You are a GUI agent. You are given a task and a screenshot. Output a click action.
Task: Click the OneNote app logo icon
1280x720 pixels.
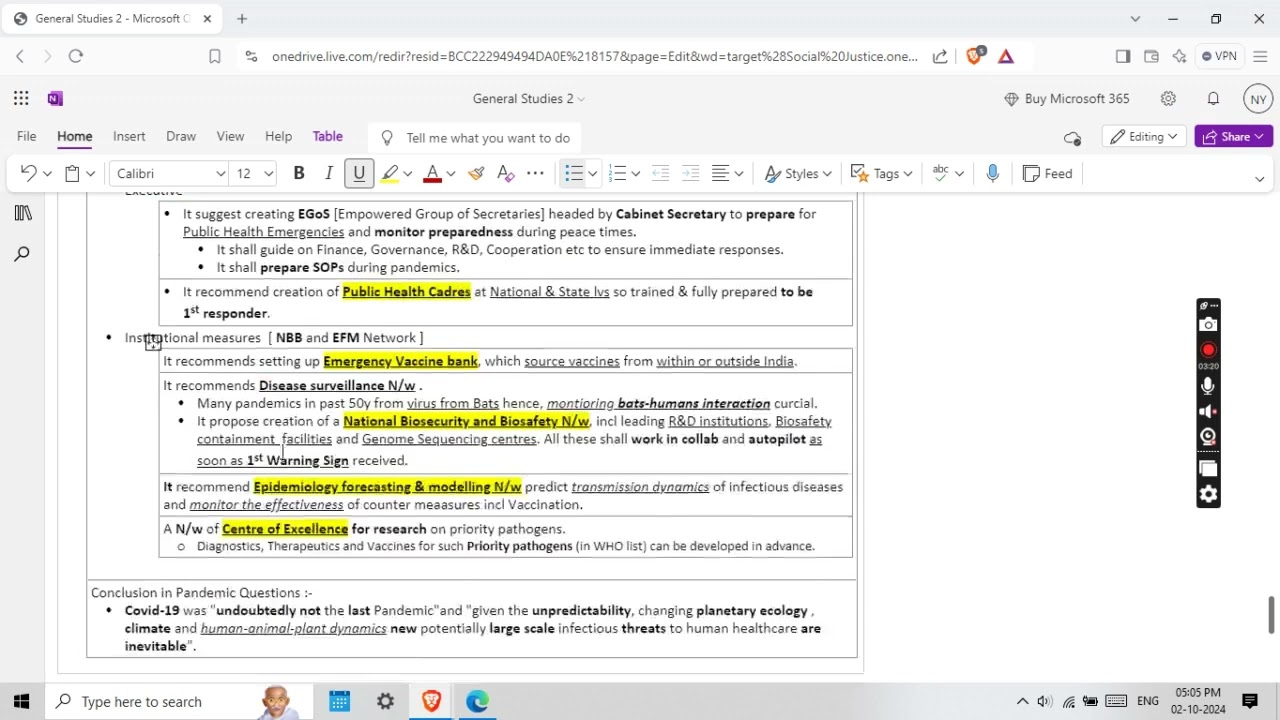55,98
